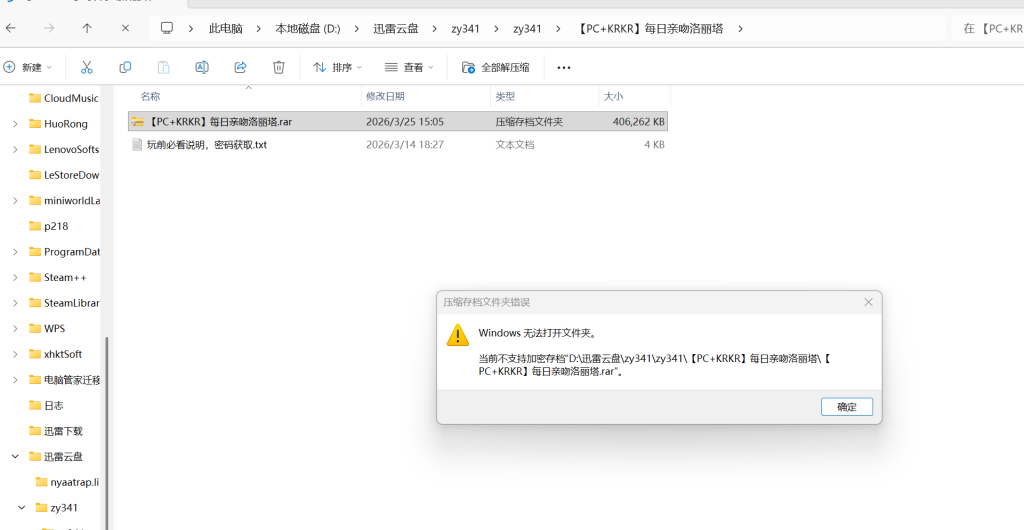Click the CloudMusic folder icon
1024x530 pixels.
coord(35,99)
